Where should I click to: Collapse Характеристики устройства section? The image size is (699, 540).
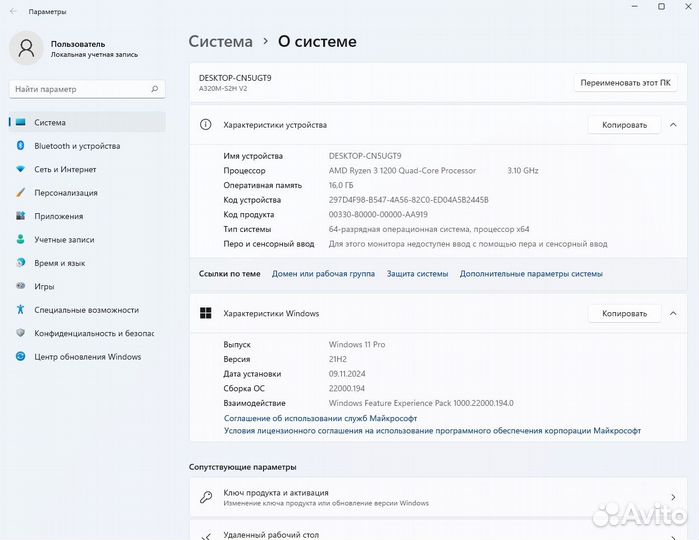point(672,125)
